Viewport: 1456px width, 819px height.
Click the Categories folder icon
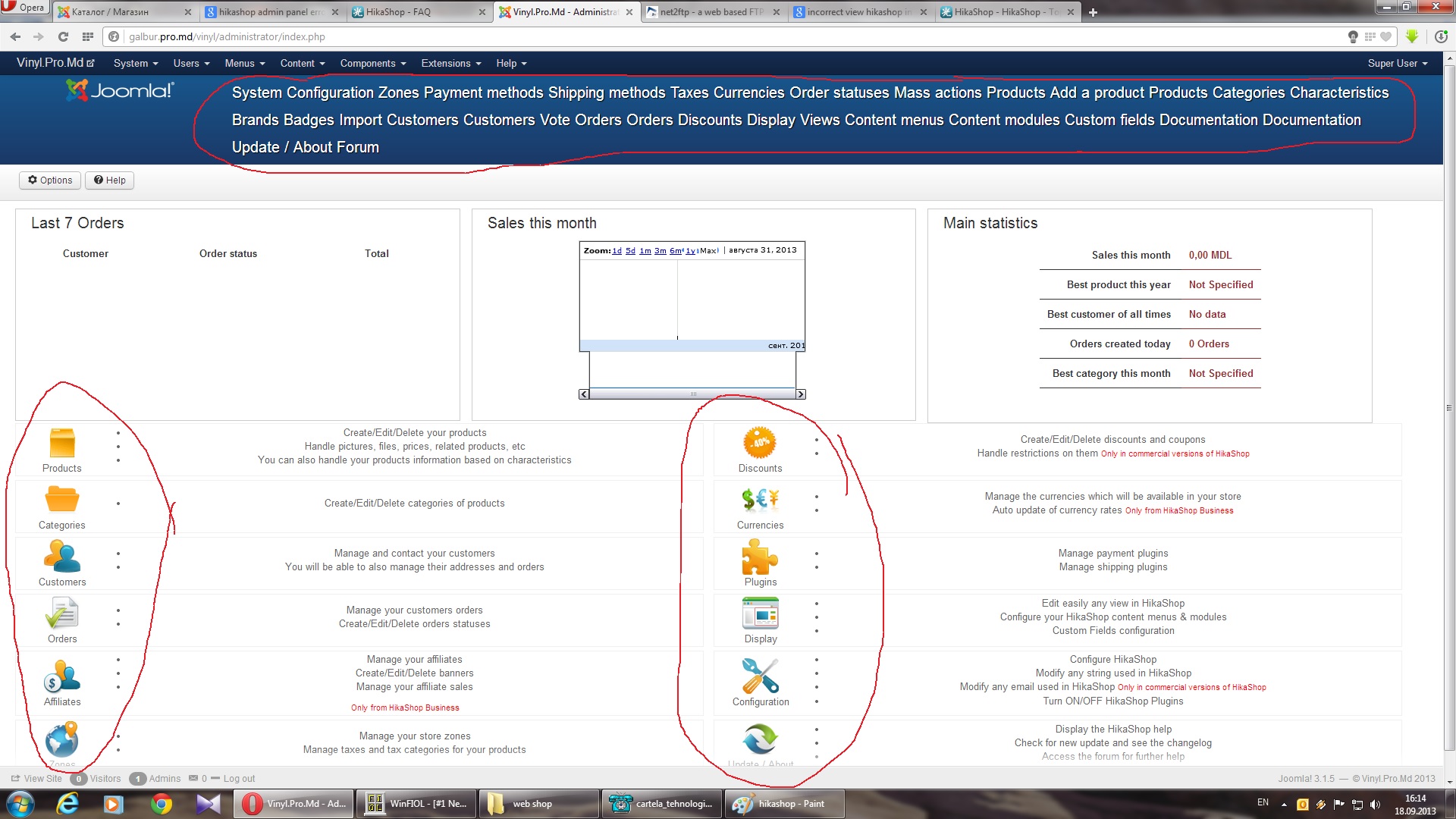[x=62, y=500]
